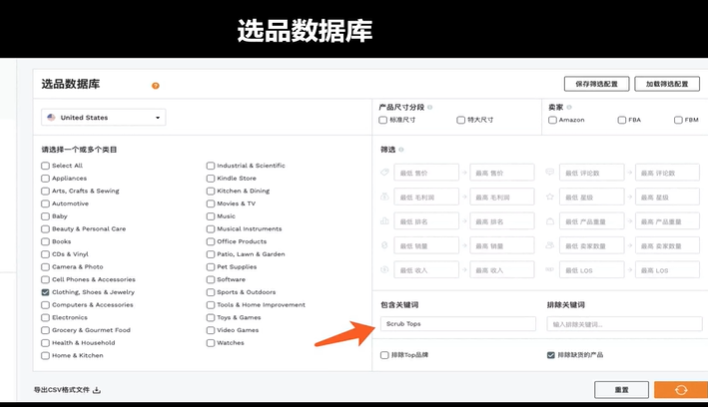Select the Appliances category checkbox
This screenshot has width=708, height=407.
click(45, 178)
